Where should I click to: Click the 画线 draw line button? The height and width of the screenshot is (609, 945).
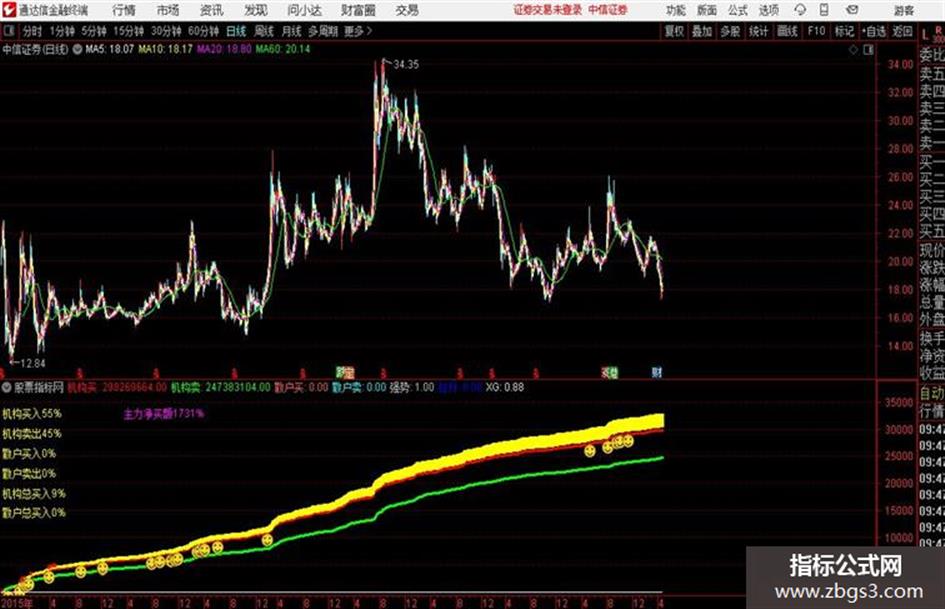click(787, 31)
